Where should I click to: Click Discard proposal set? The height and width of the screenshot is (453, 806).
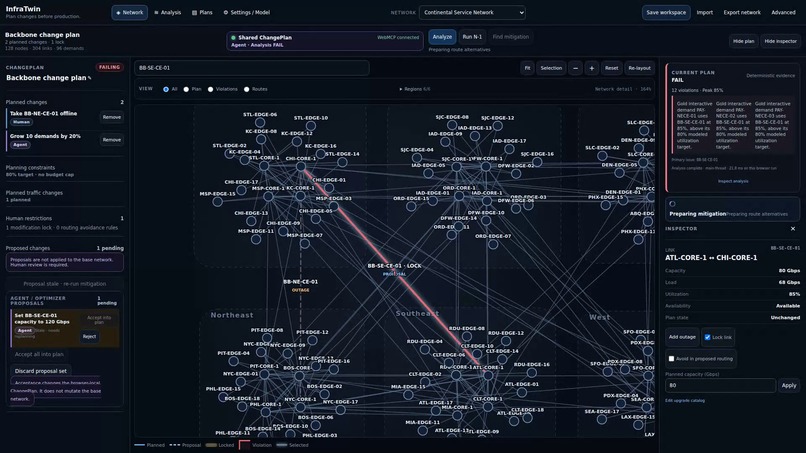41,371
